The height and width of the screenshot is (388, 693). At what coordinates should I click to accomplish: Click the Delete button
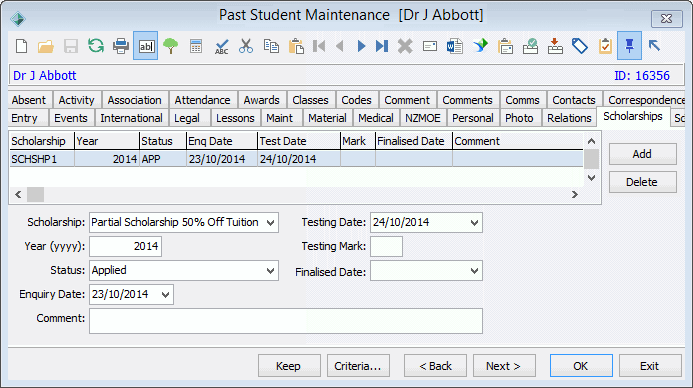pos(643,182)
